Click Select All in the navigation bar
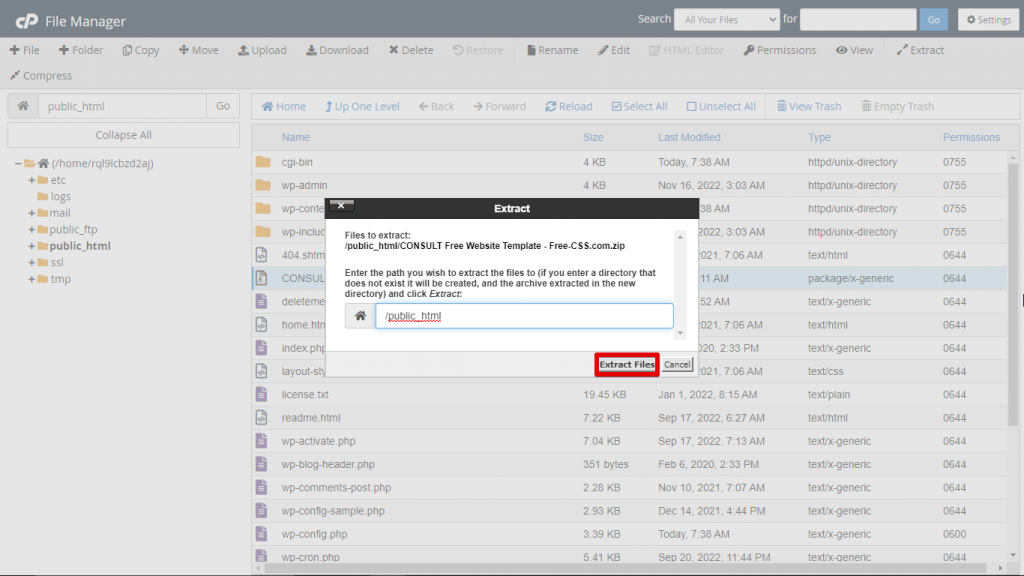1024x576 pixels. [x=639, y=106]
